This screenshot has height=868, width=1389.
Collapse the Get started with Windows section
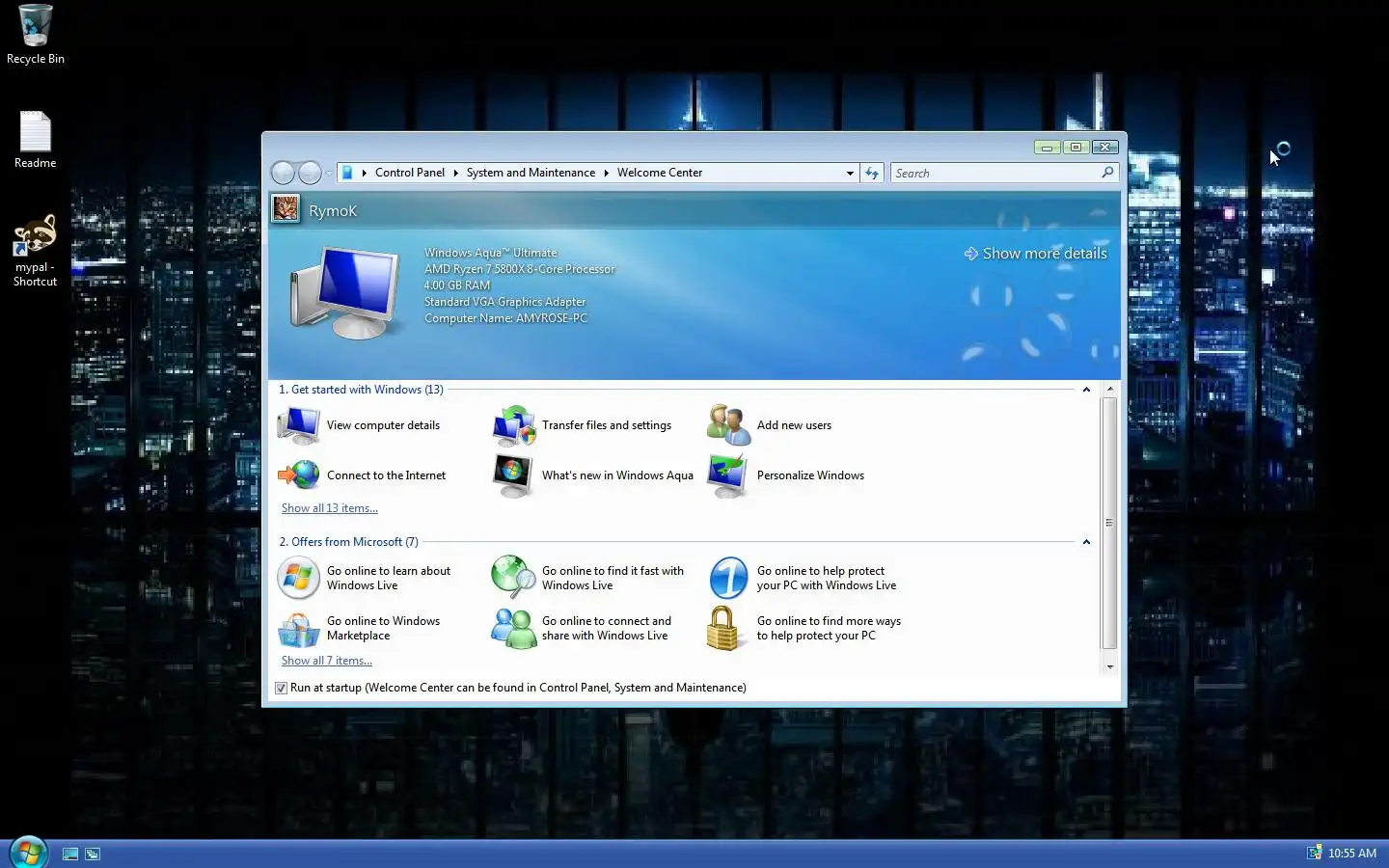[x=1086, y=390]
